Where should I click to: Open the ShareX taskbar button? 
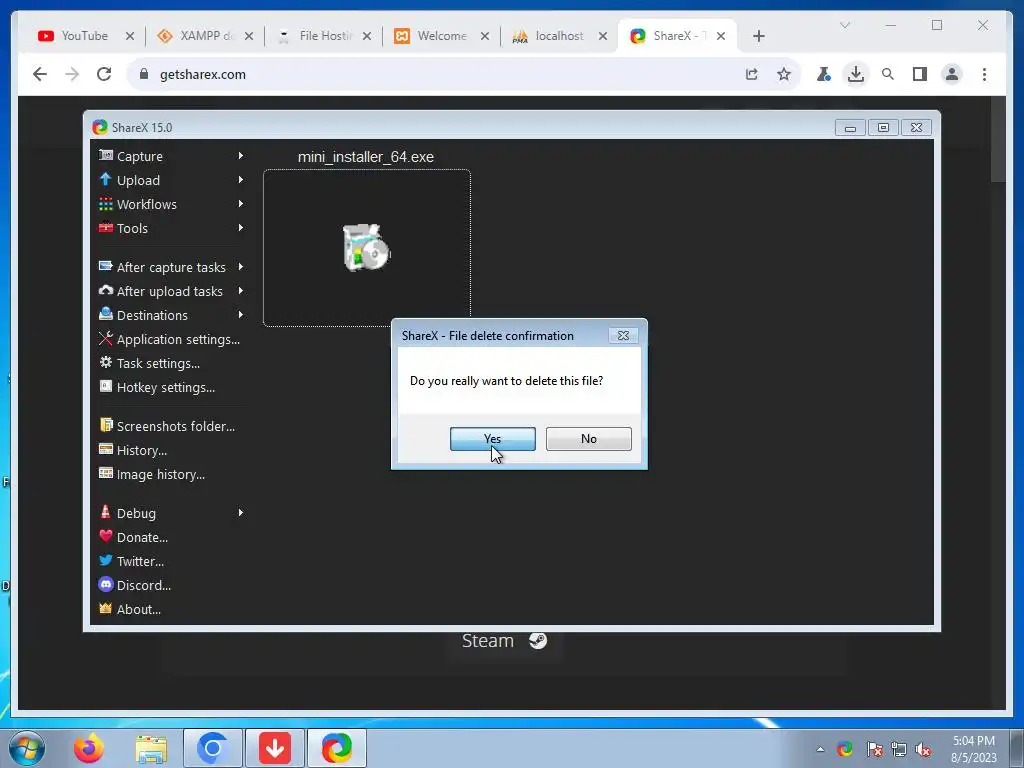tap(336, 748)
